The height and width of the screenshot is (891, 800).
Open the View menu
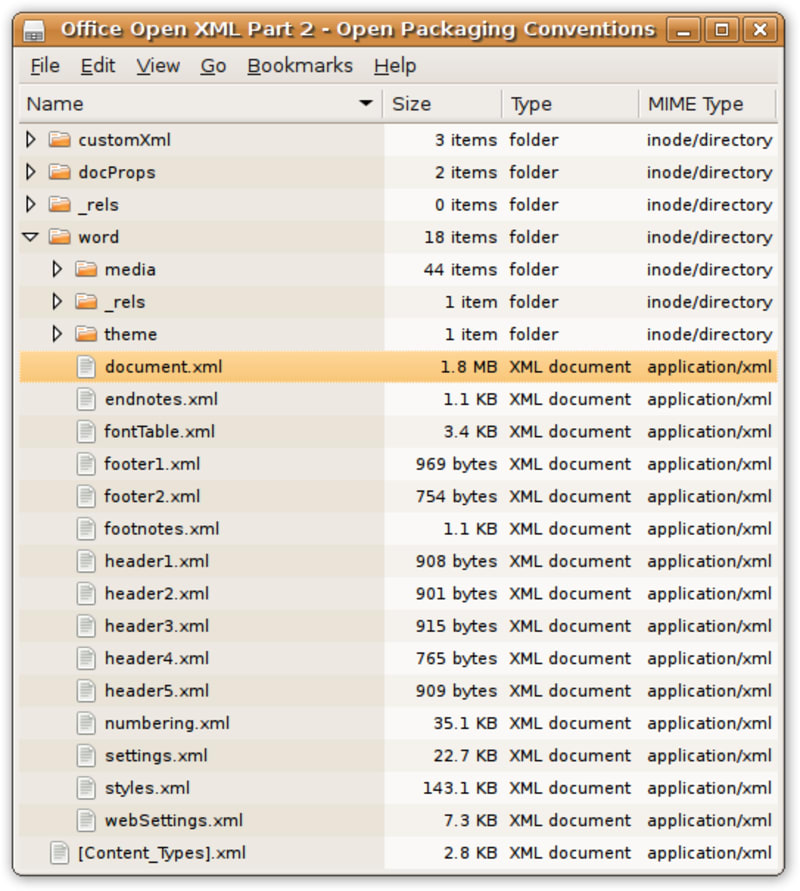coord(157,65)
